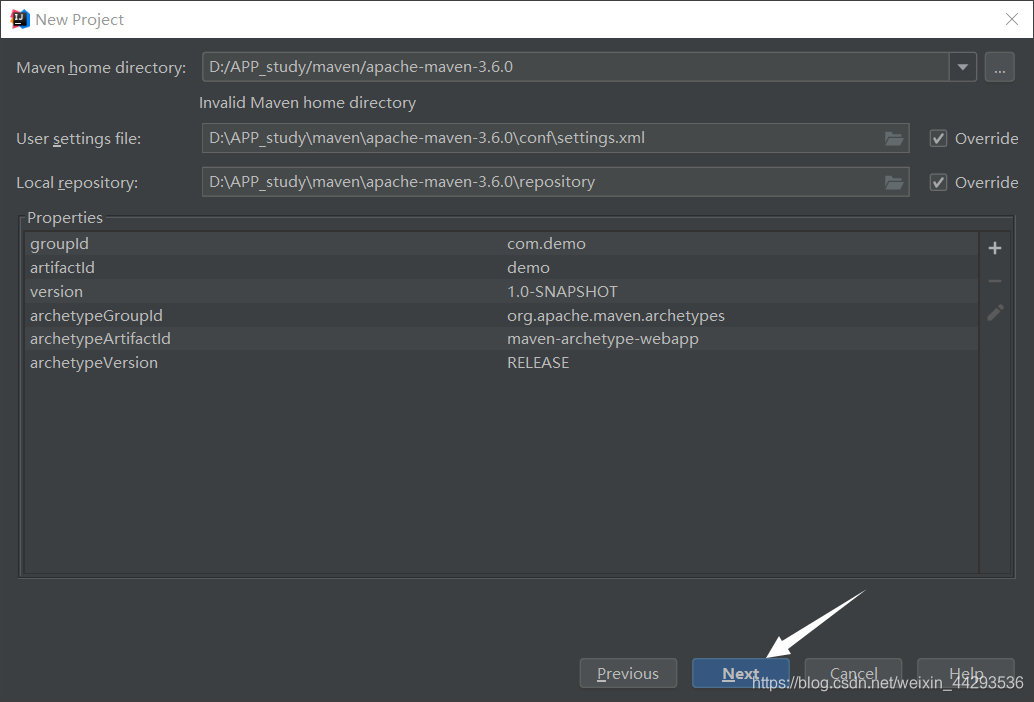Click the Maven home directory path field
Viewport: 1034px width, 702px height.
coord(575,67)
